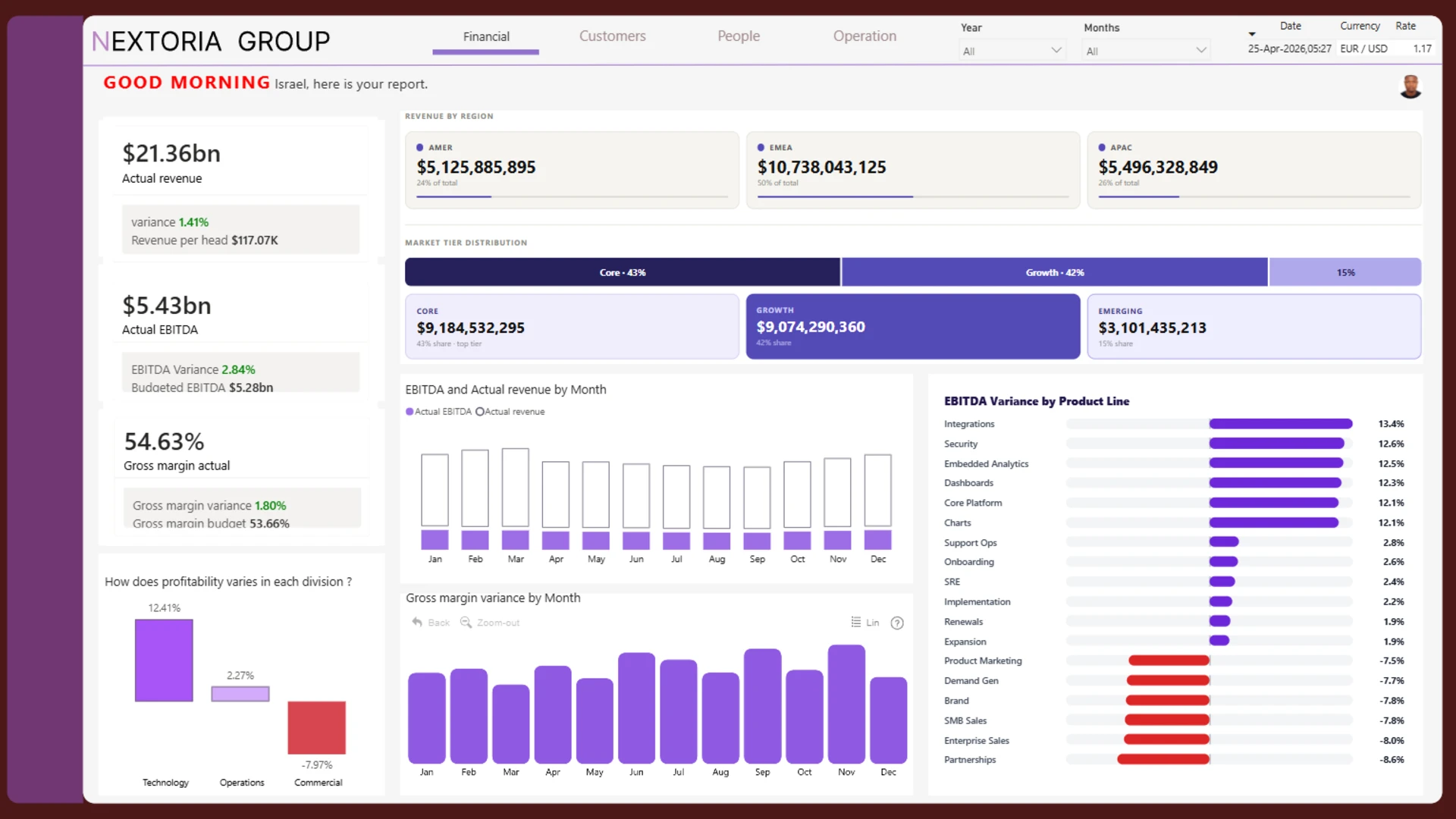
Task: Select the Growth market tier card
Action: (912, 327)
